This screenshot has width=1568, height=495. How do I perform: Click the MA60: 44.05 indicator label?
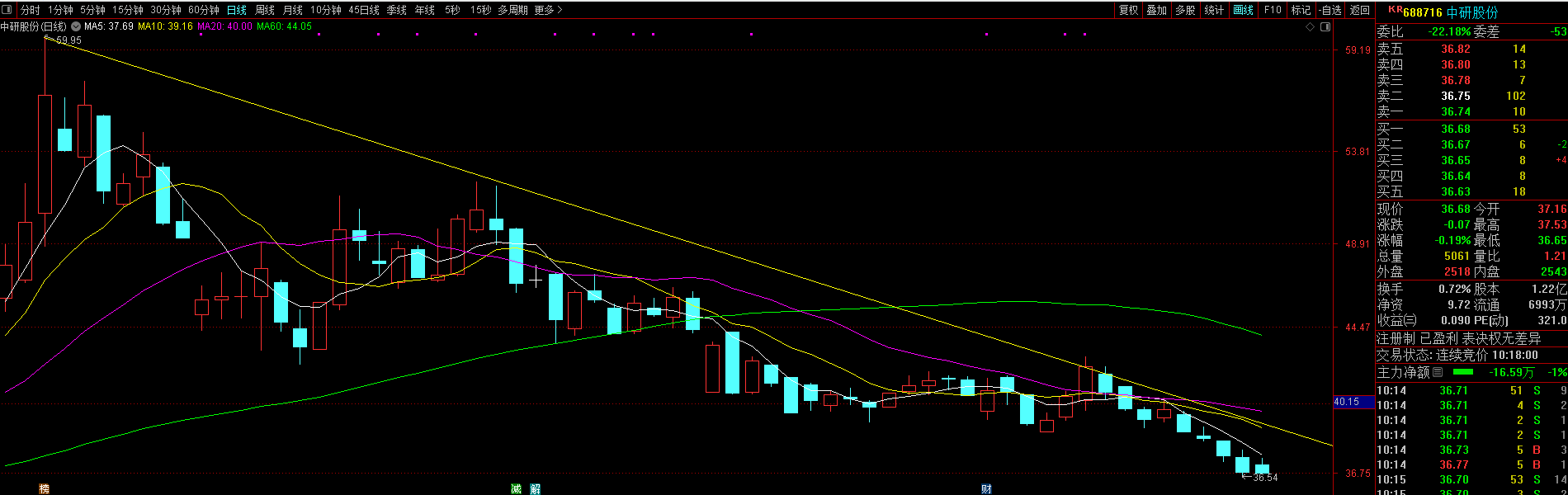click(285, 27)
